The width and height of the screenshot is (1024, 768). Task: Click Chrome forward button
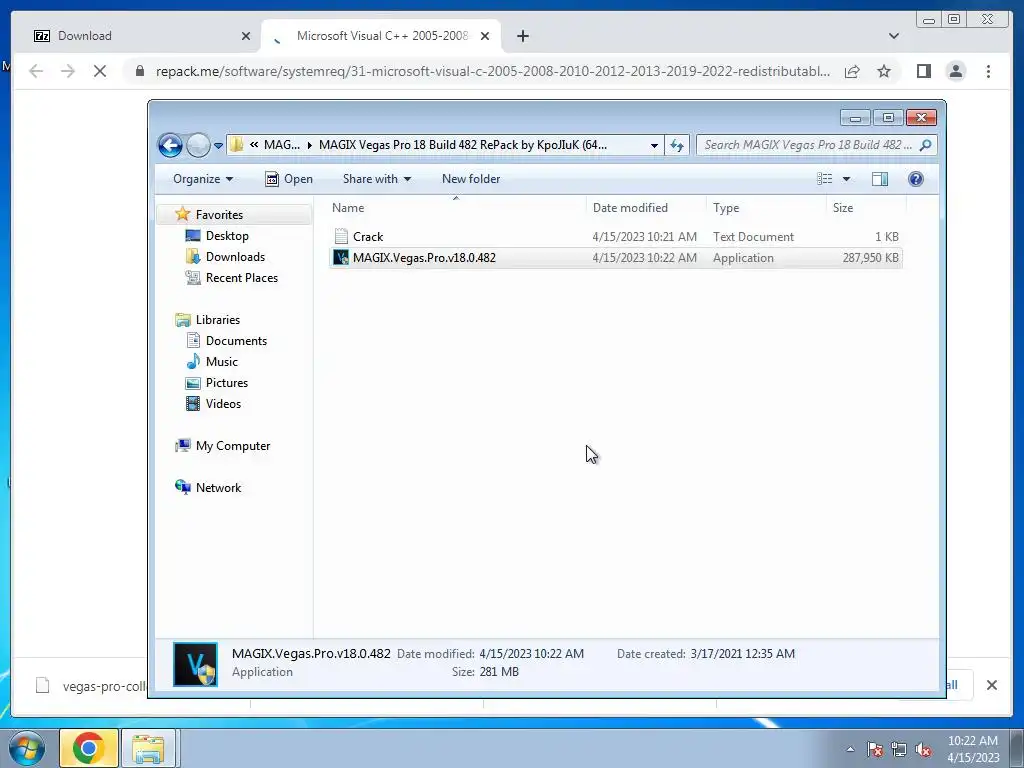(68, 71)
